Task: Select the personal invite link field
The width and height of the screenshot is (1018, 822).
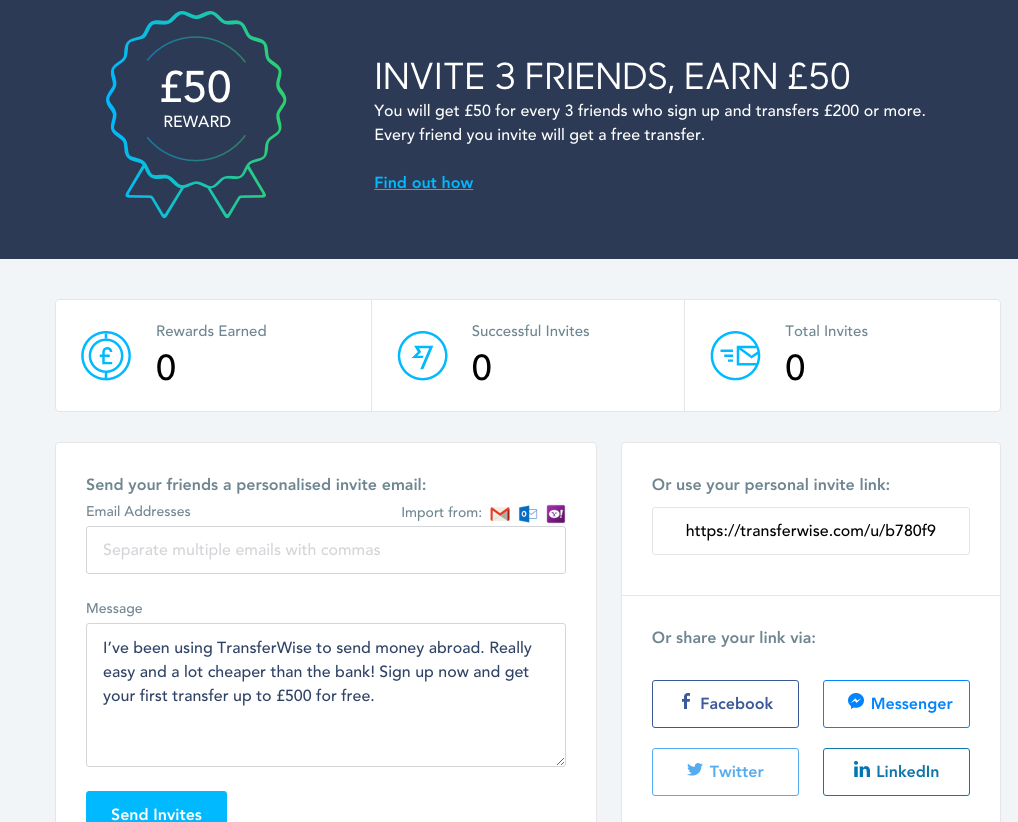Action: (x=811, y=531)
